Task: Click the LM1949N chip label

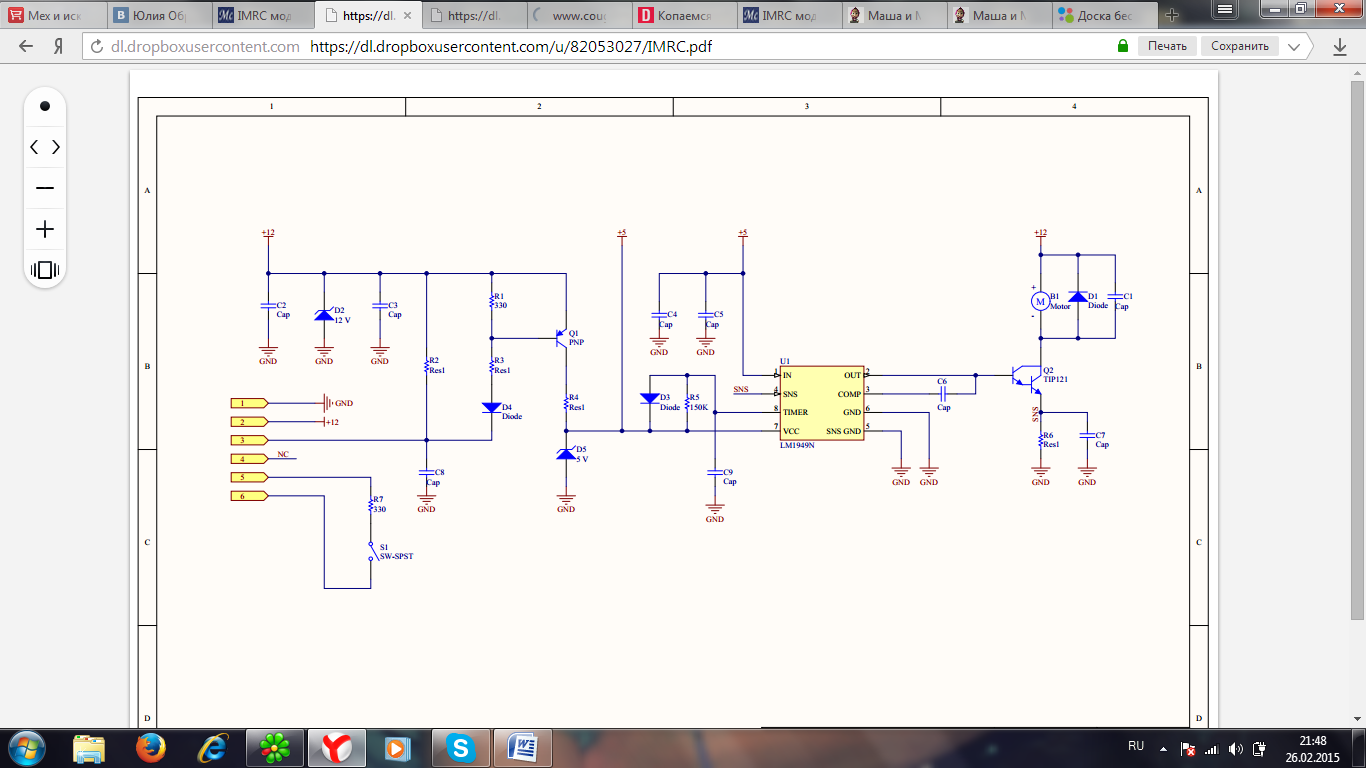Action: [x=798, y=445]
